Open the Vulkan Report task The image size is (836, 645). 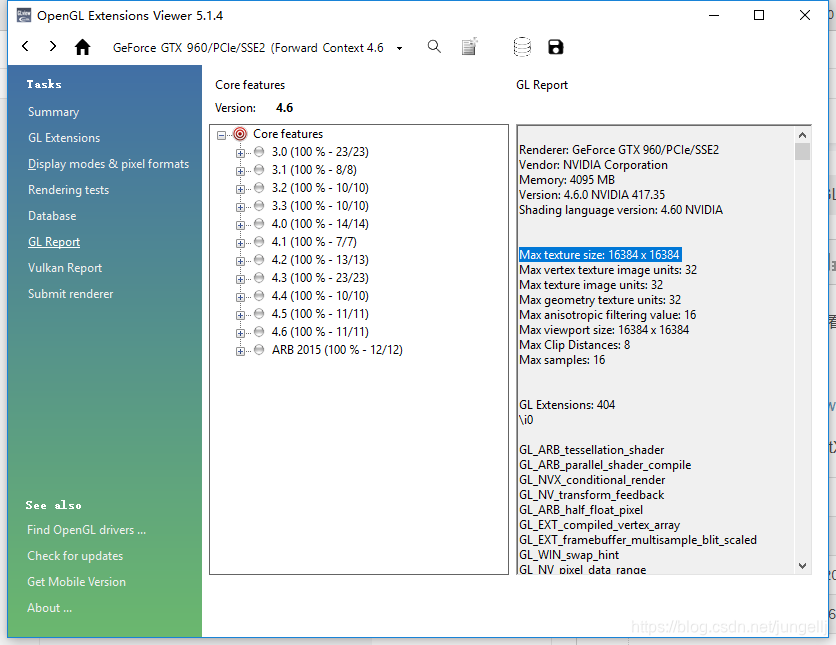[x=65, y=268]
